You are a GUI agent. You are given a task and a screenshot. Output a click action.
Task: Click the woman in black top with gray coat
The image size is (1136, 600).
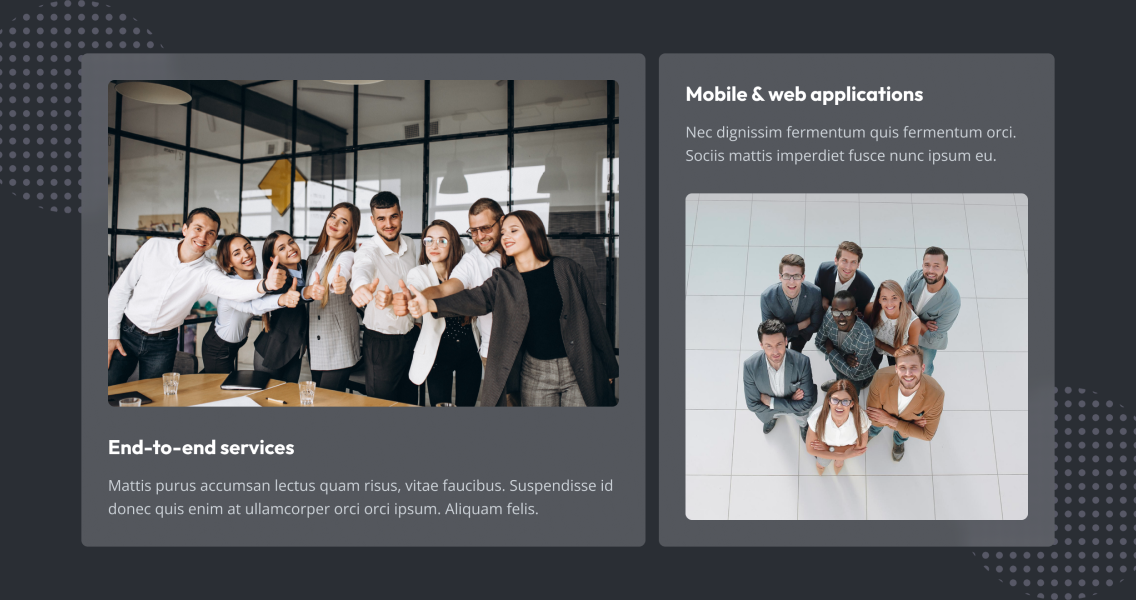(540, 308)
